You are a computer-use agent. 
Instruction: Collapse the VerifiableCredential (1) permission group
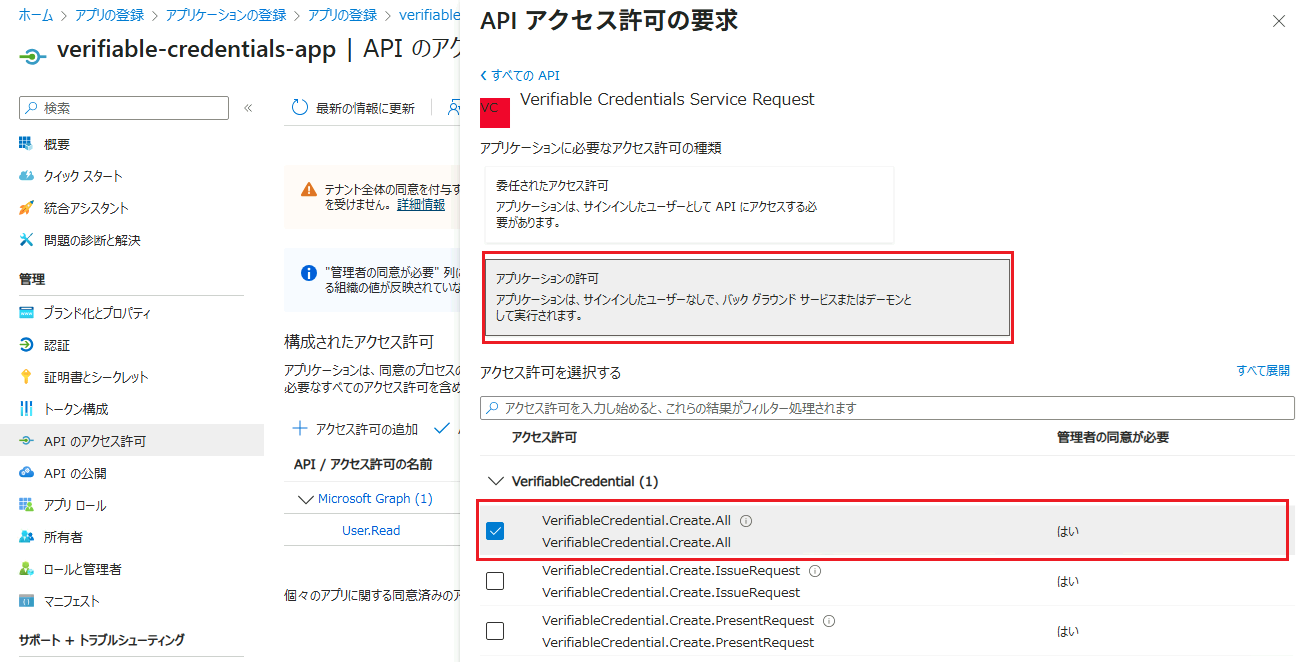tap(495, 481)
